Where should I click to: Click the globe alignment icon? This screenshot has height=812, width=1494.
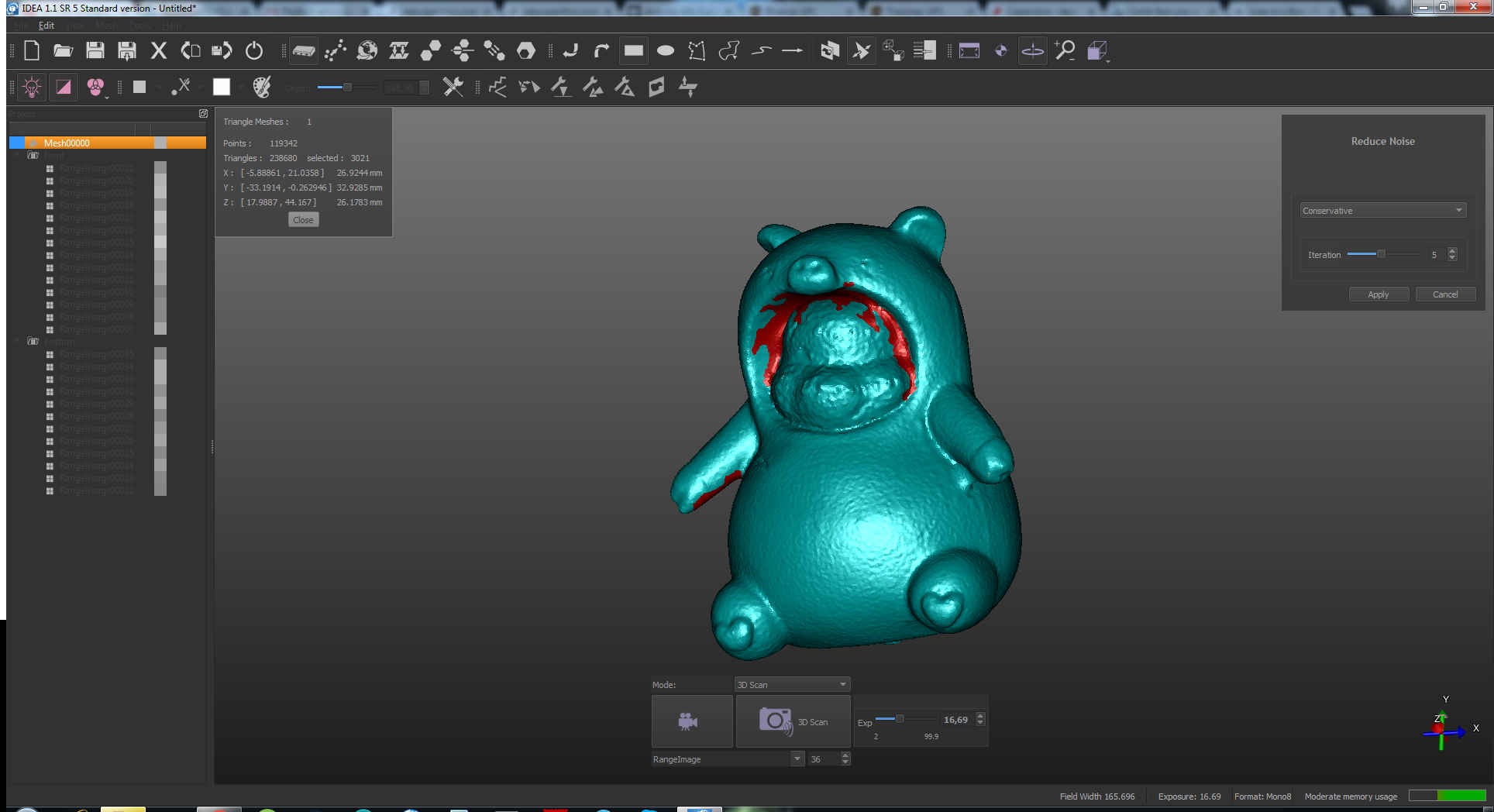[x=367, y=51]
